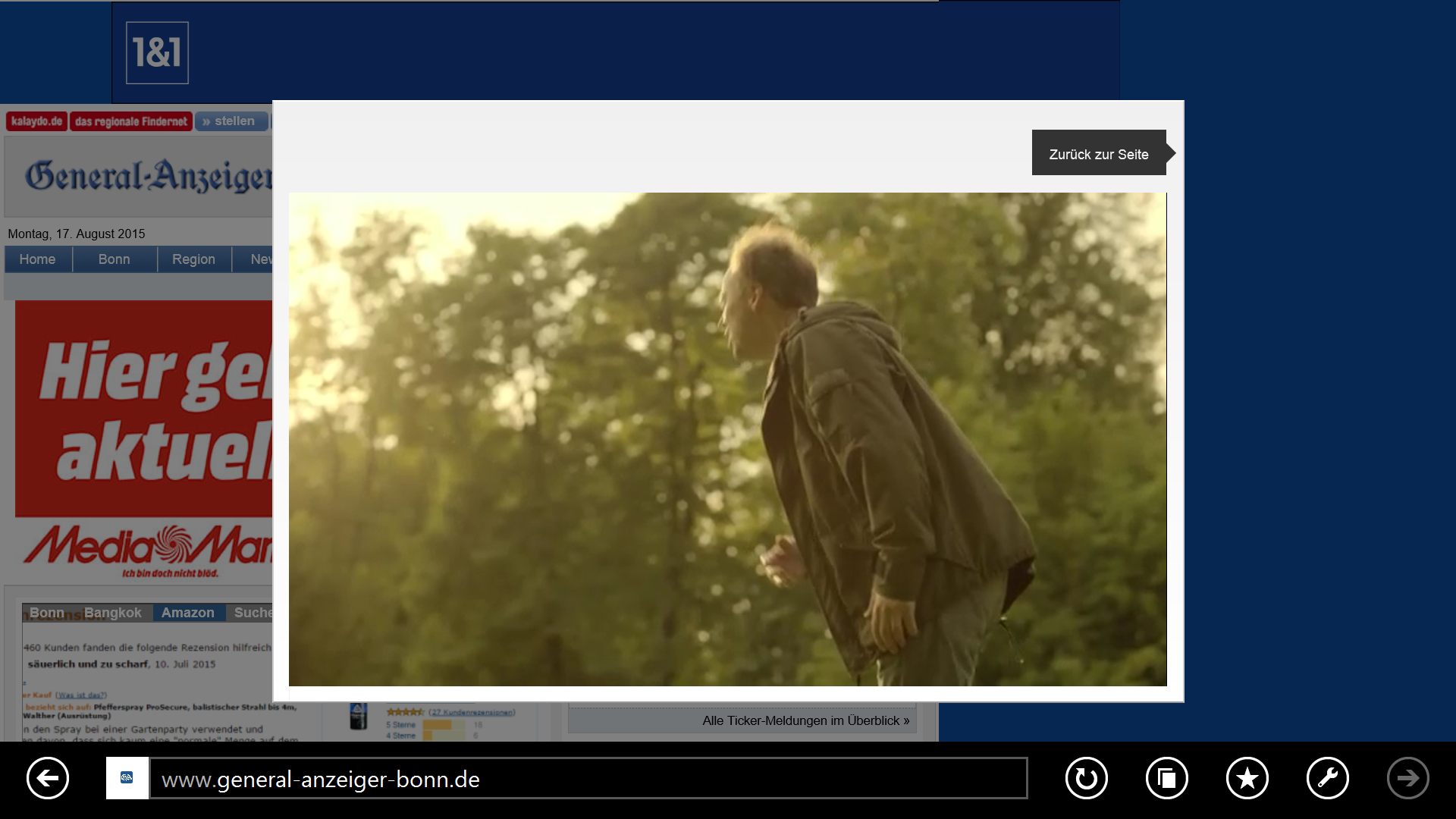Click the video overlay image
Viewport: 1456px width, 819px height.
727,439
